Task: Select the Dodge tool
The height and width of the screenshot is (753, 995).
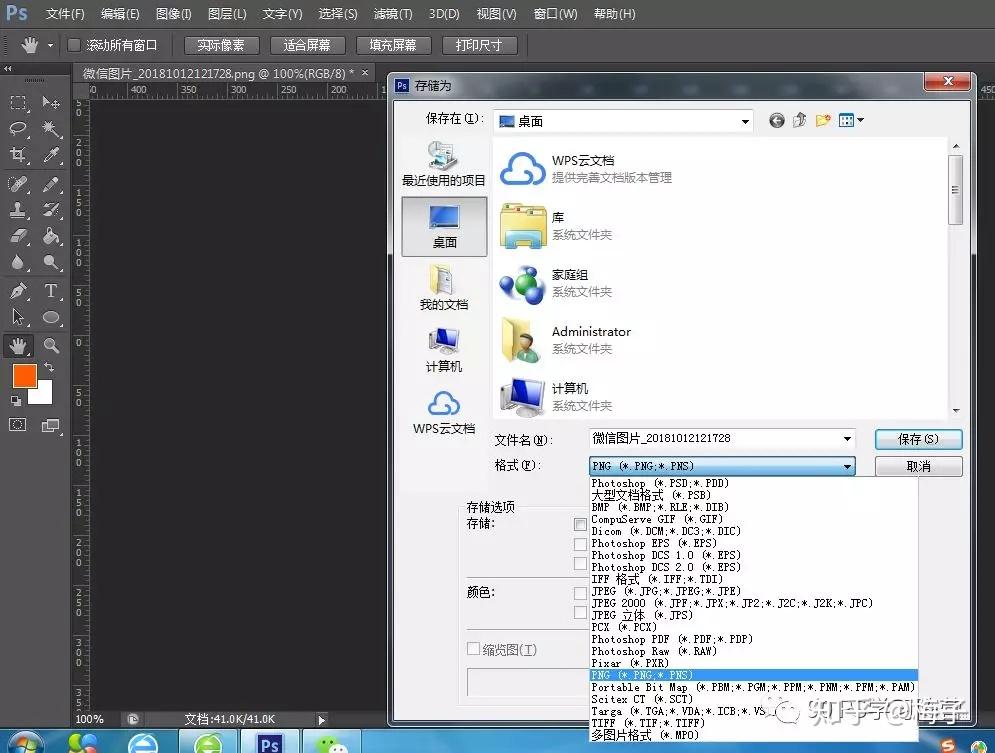Action: click(x=51, y=262)
